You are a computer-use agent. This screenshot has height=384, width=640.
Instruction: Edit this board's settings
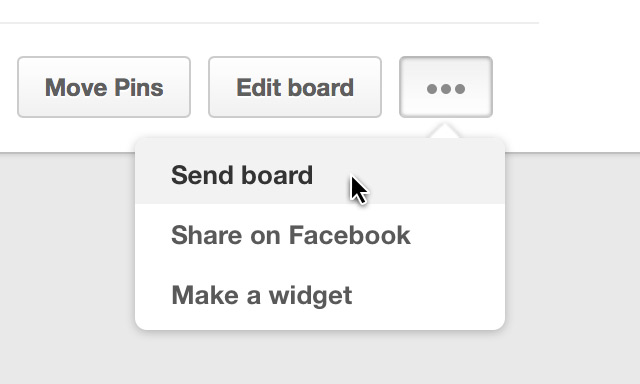(295, 87)
